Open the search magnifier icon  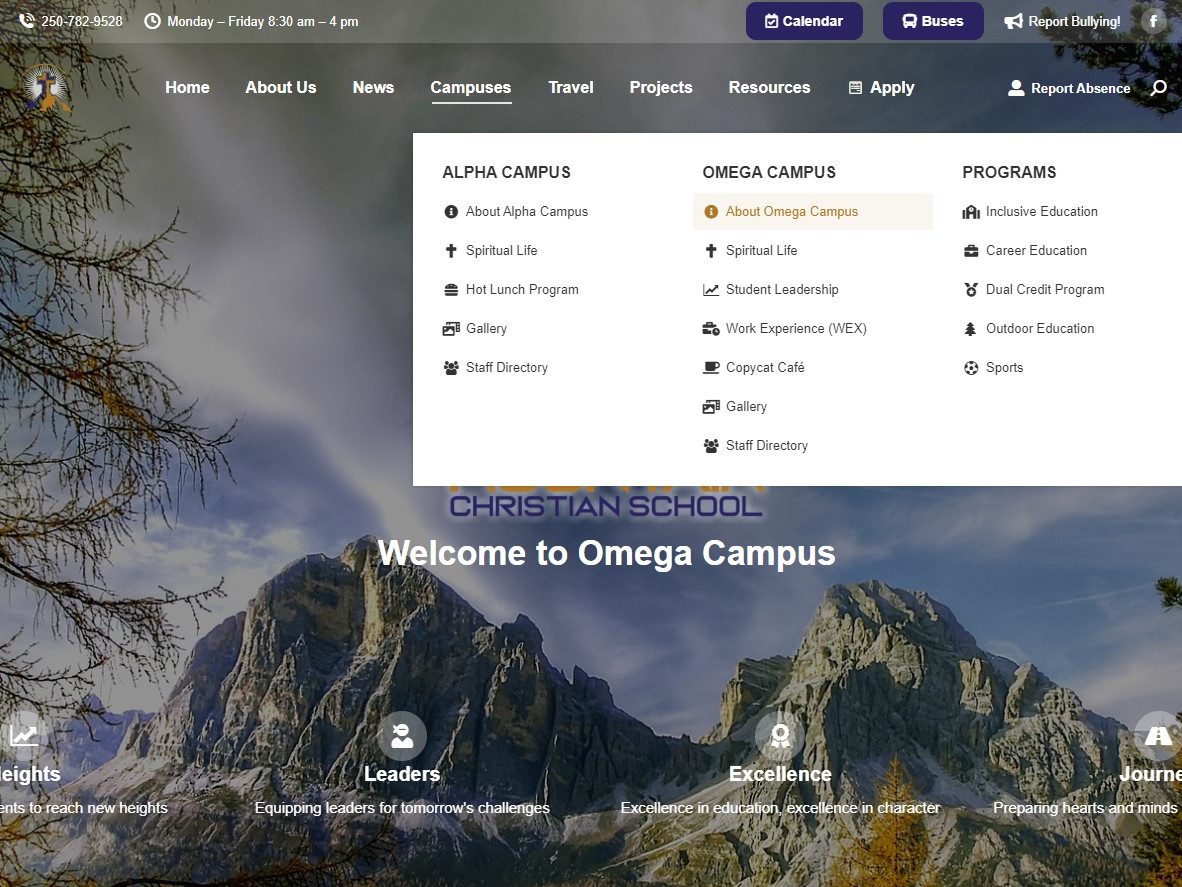(1158, 88)
